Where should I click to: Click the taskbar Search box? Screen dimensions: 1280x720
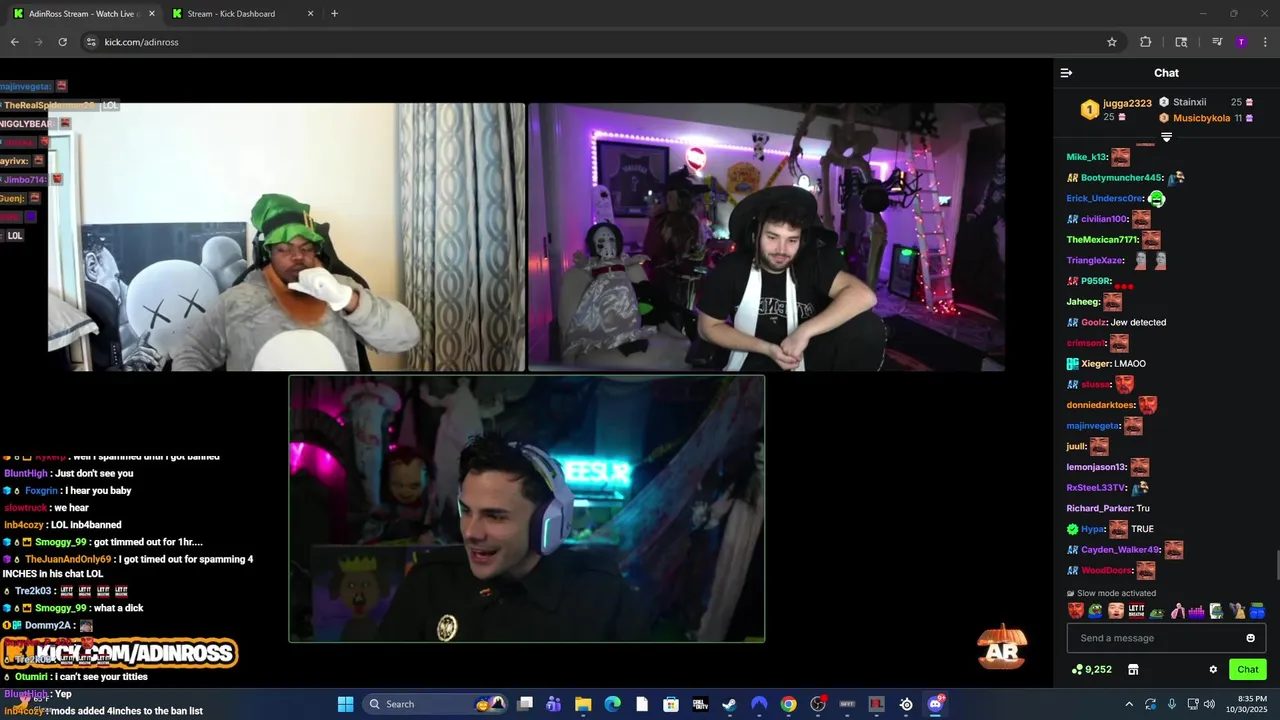pyautogui.click(x=435, y=704)
